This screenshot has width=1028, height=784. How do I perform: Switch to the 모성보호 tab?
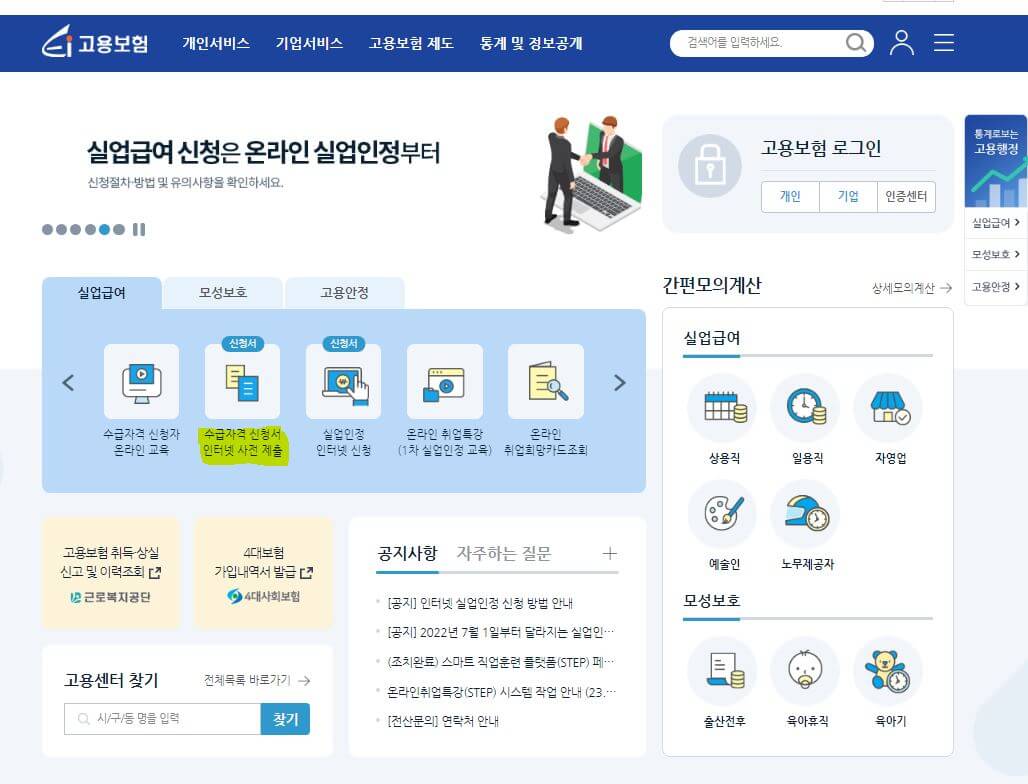point(223,293)
